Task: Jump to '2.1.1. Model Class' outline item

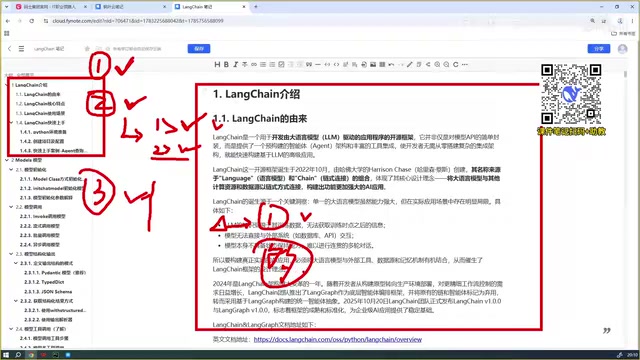Action: coord(51,179)
